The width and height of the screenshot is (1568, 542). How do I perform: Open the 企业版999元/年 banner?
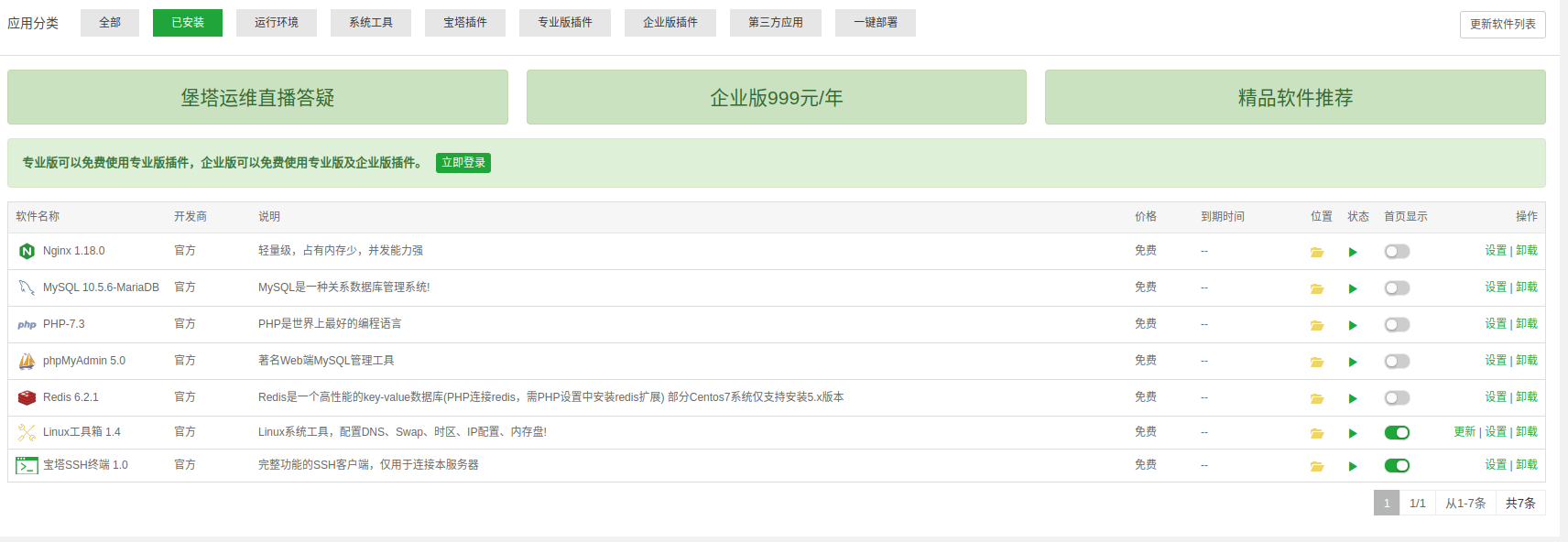[x=777, y=97]
